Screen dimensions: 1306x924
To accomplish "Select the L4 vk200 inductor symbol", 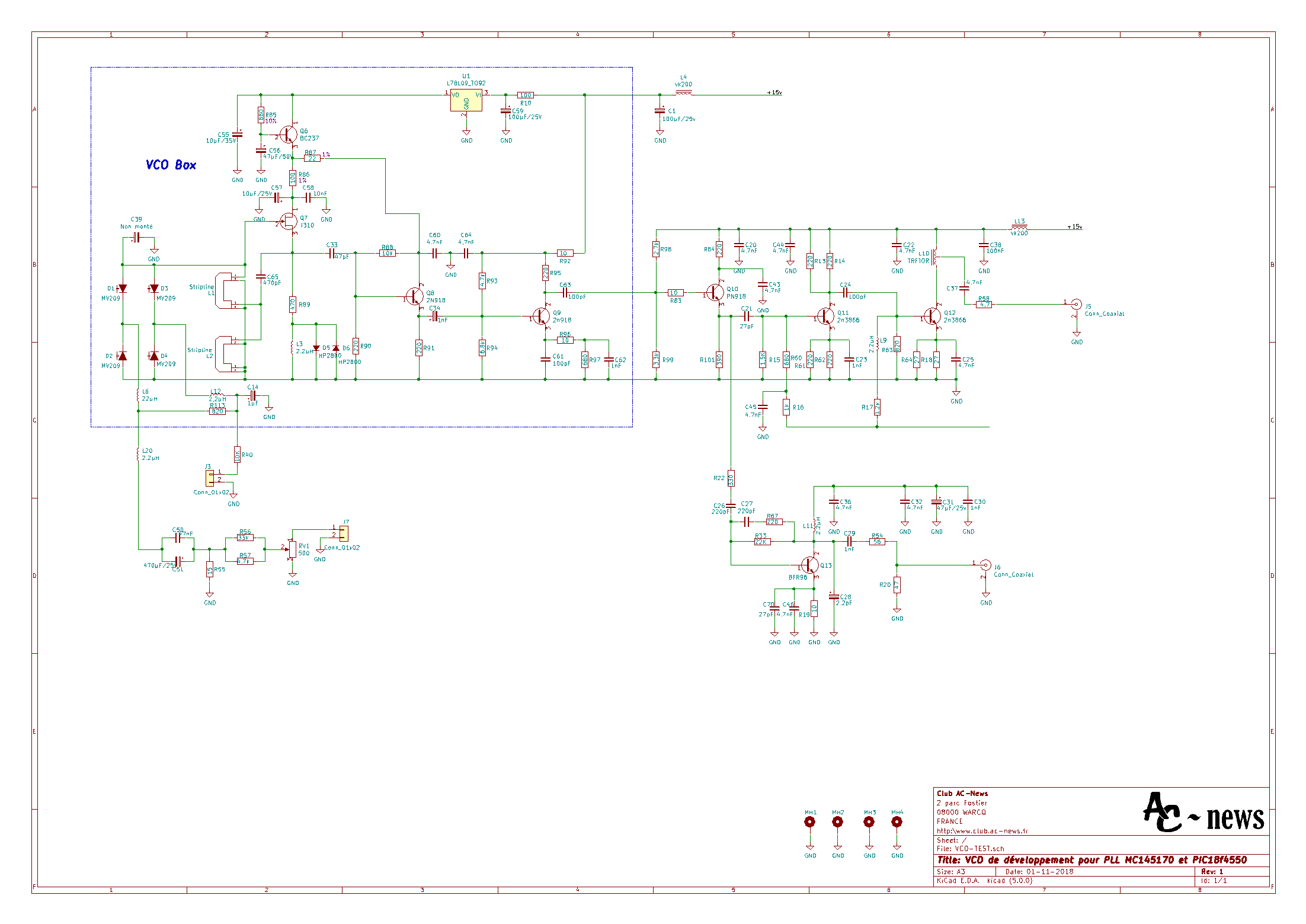I will pyautogui.click(x=683, y=92).
